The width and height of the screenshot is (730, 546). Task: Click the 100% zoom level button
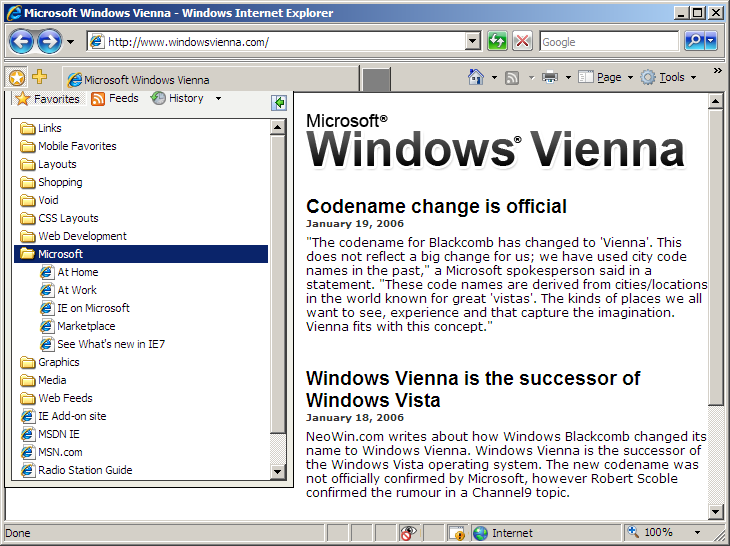(x=650, y=533)
